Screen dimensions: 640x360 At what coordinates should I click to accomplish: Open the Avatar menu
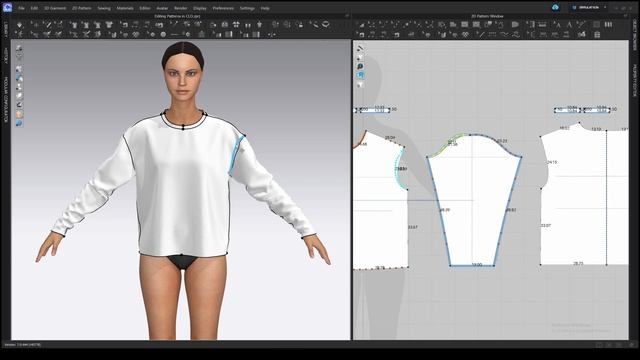162,8
